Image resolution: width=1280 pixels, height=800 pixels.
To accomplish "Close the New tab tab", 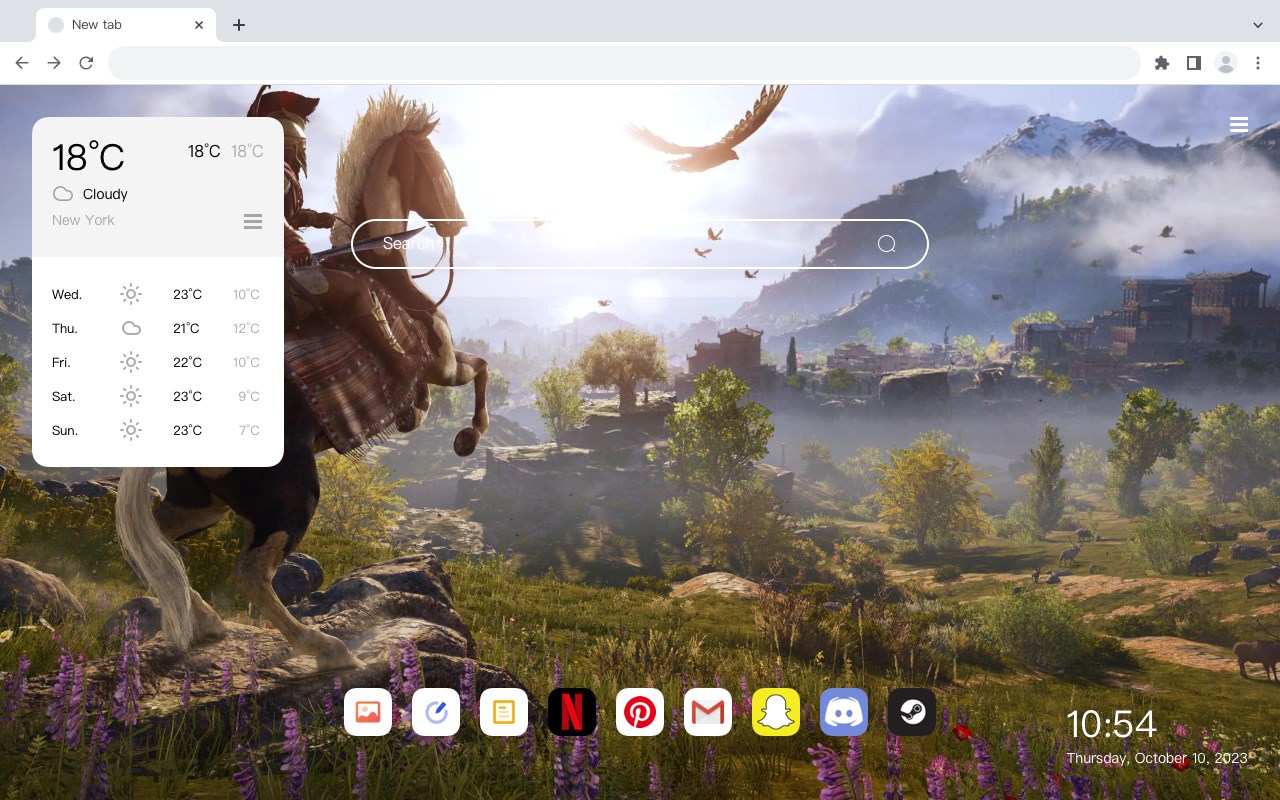I will [199, 25].
